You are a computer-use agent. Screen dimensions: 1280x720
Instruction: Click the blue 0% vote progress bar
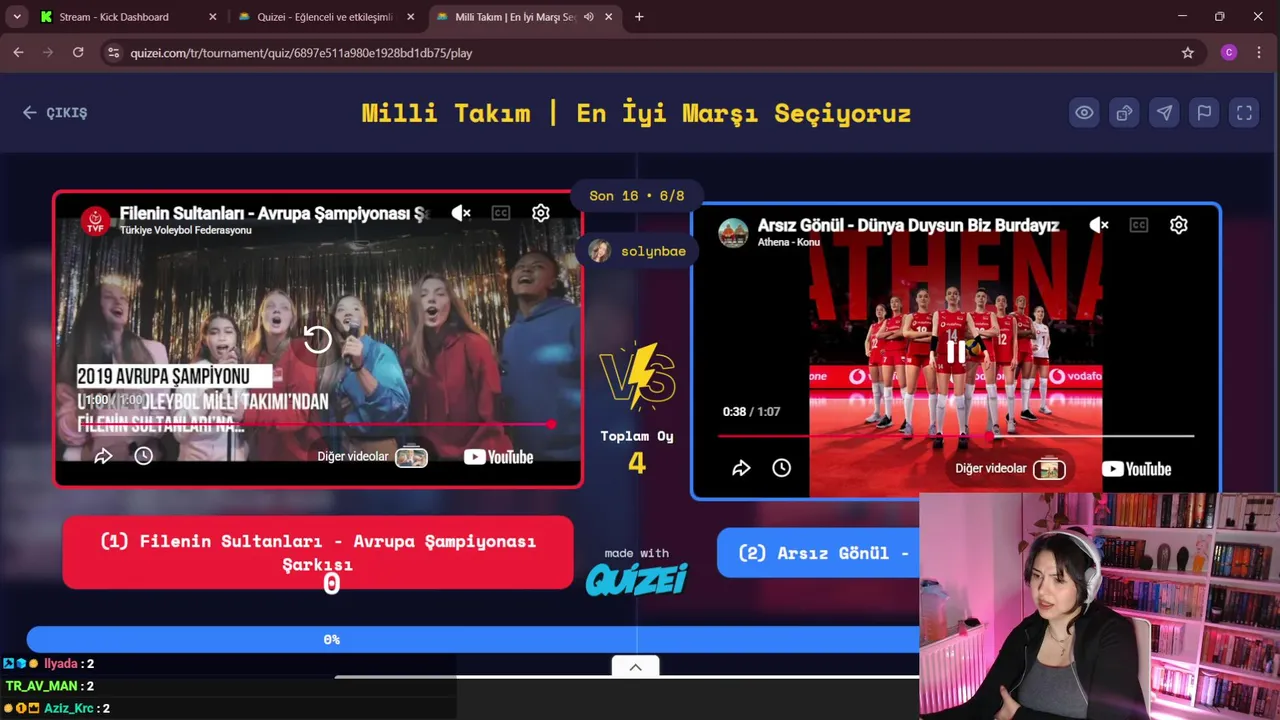[x=472, y=640]
